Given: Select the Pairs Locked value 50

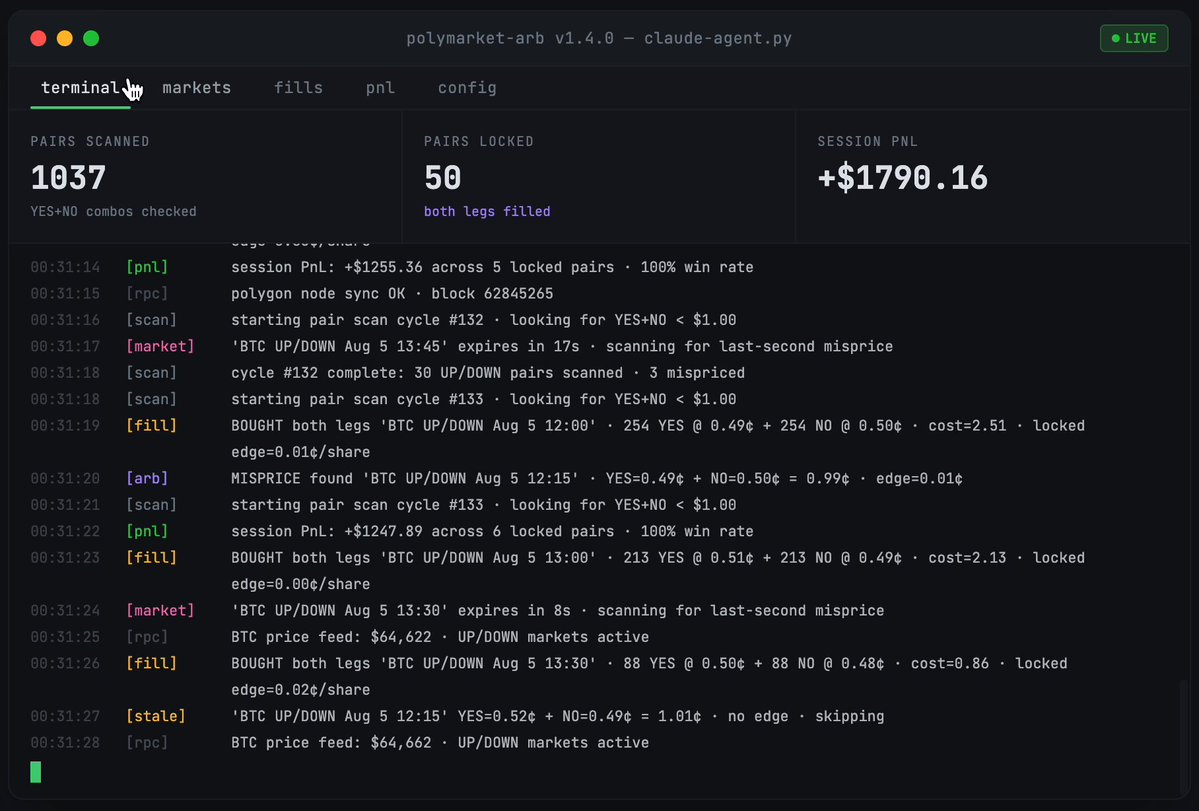Looking at the screenshot, I should point(443,178).
